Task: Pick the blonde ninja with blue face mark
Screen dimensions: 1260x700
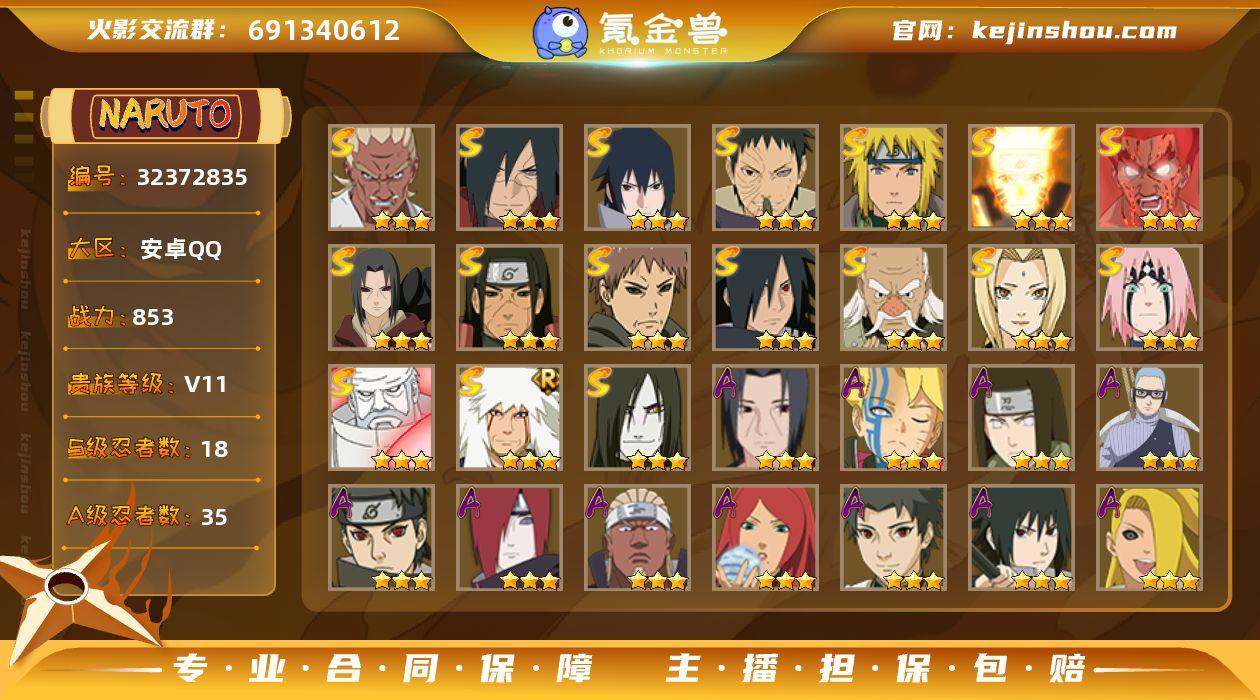Action: 893,418
